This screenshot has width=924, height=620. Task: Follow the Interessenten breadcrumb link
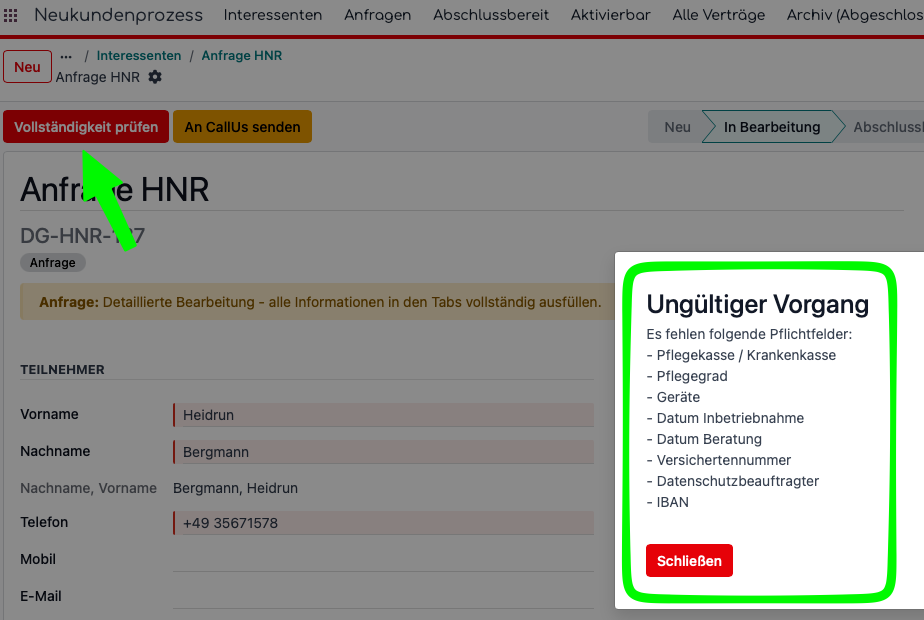click(139, 55)
